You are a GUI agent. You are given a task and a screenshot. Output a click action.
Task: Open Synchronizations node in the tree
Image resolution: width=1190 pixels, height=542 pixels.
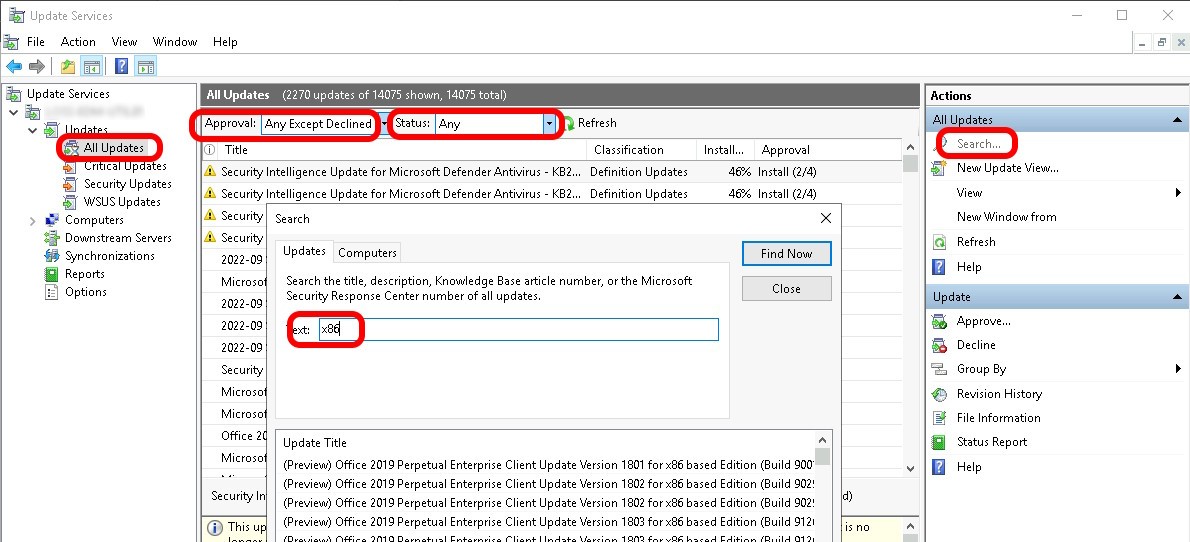point(109,256)
